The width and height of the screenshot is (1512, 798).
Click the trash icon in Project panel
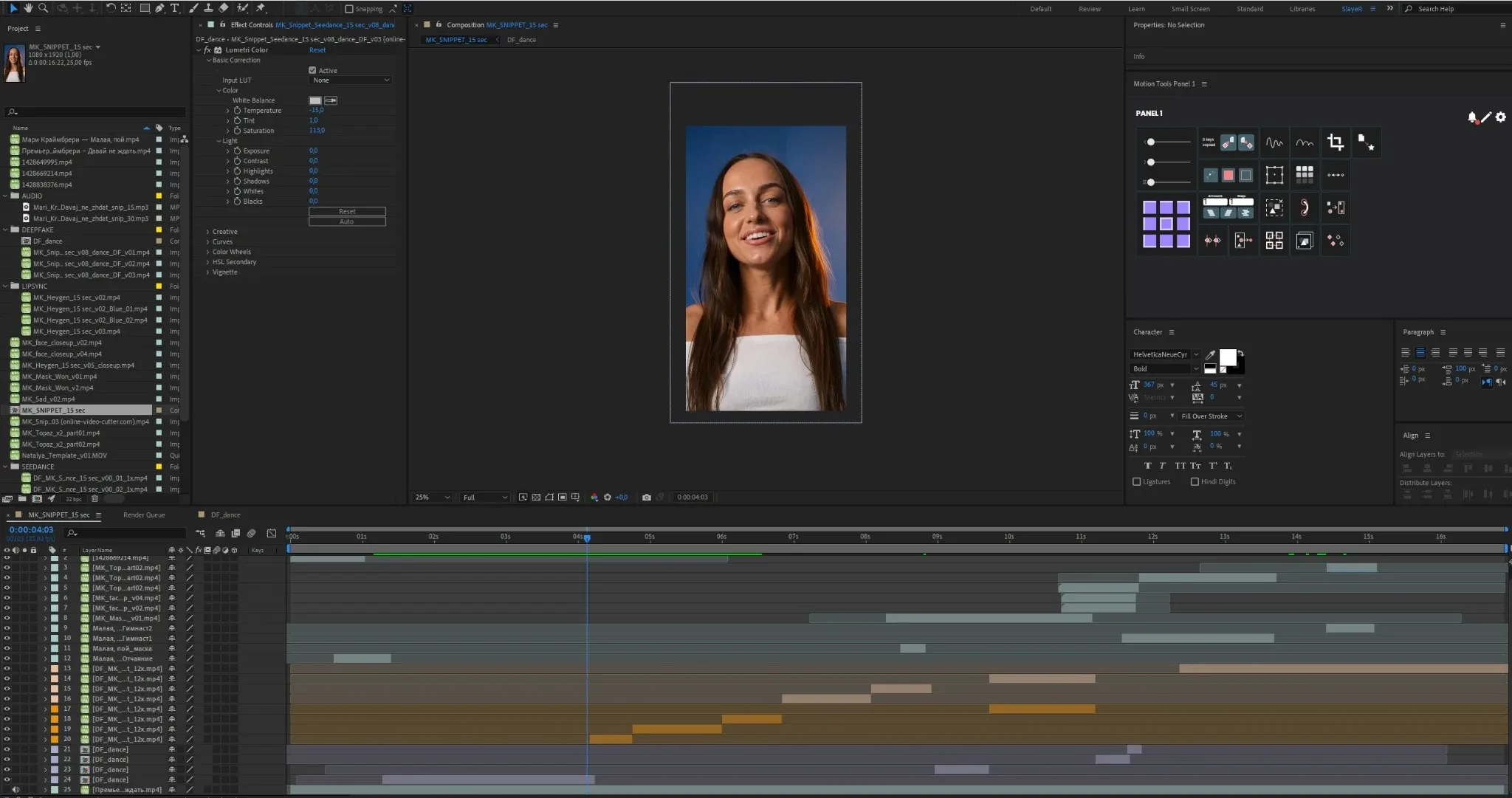coord(94,499)
